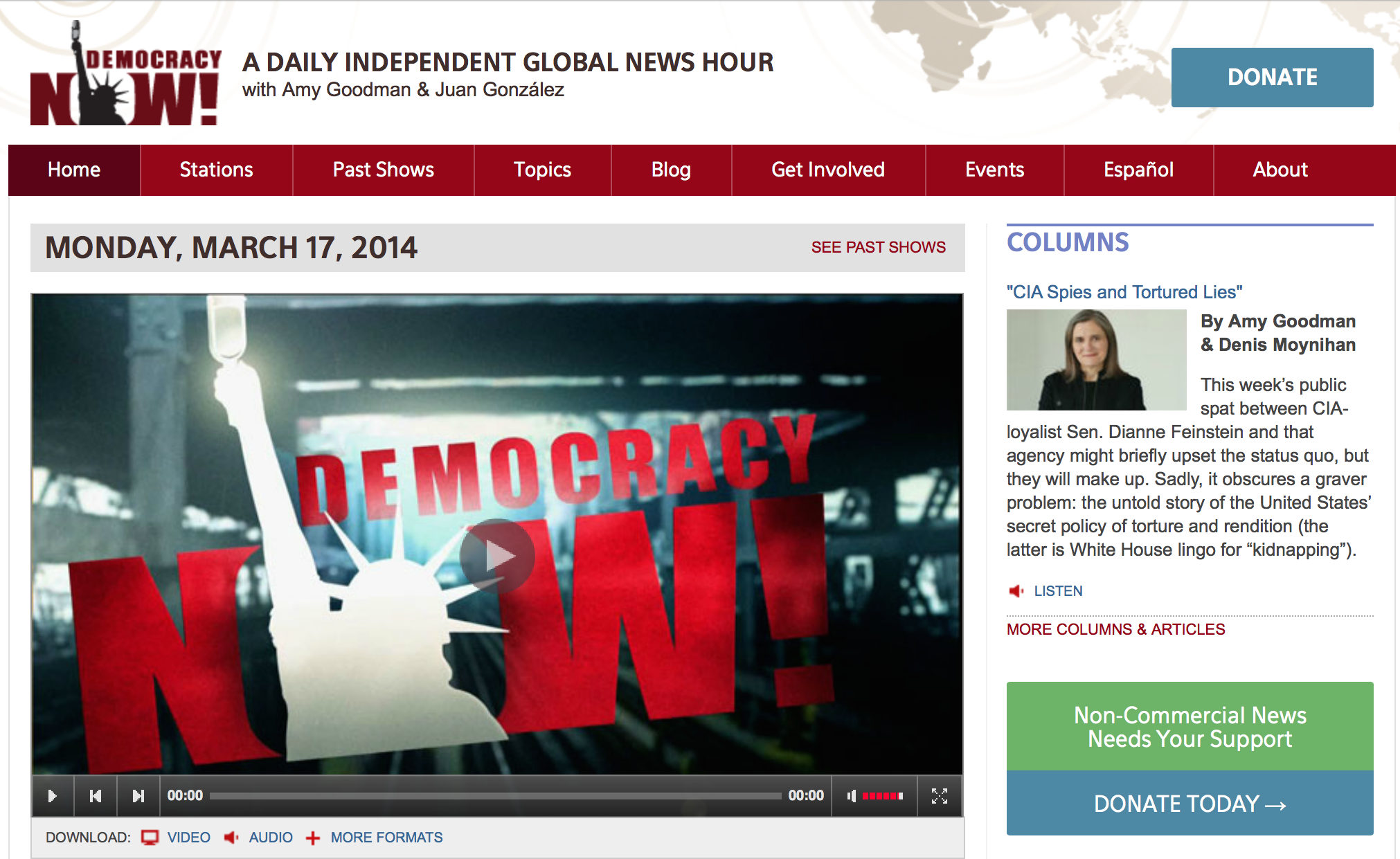Click the Democracy Now! logo in header
The height and width of the screenshot is (859, 1400).
pos(125,73)
